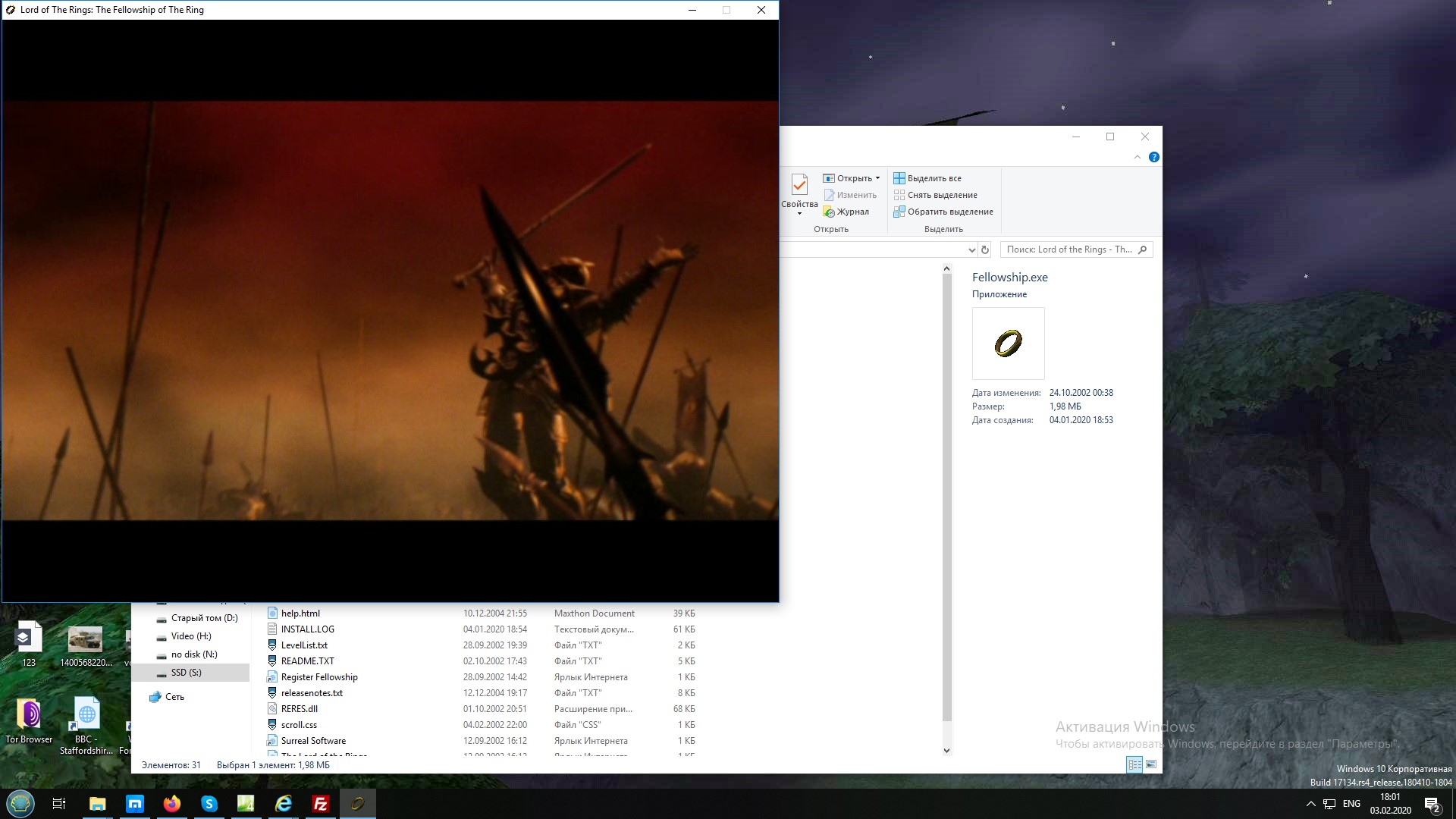Click Снять выделение (Deselect all)
The width and height of the screenshot is (1456, 819).
942,195
